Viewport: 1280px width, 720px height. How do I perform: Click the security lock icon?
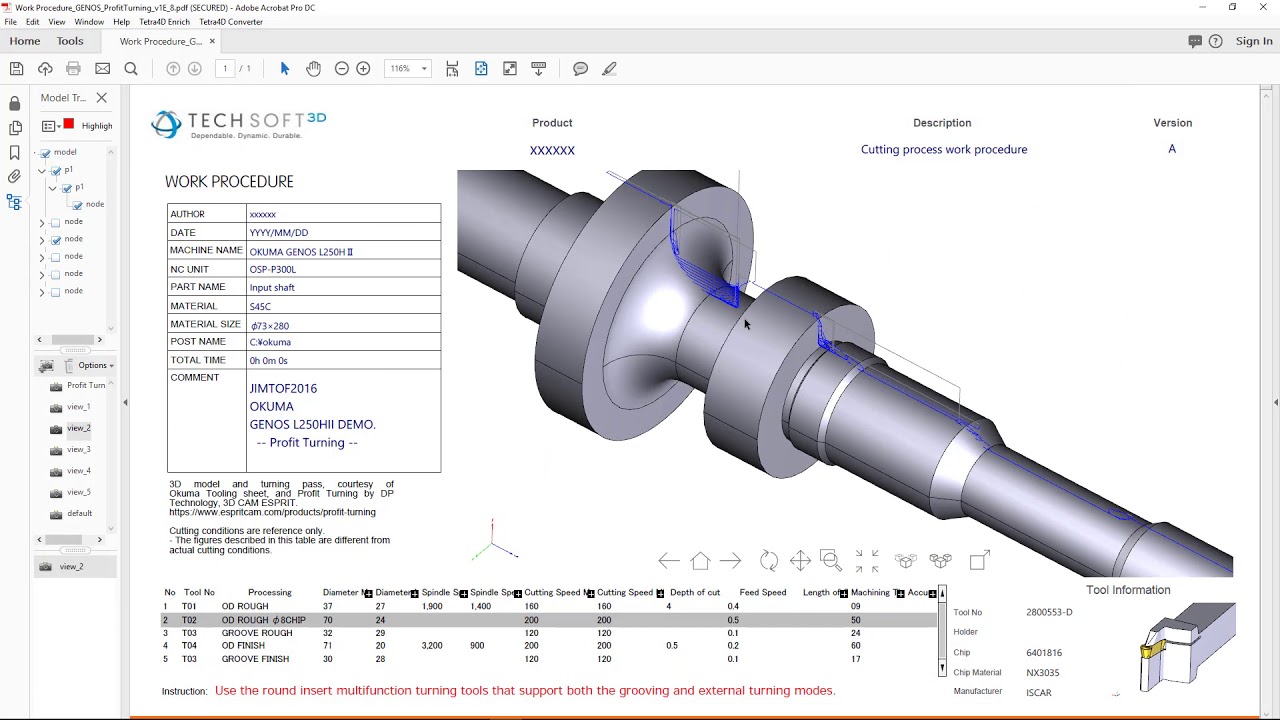point(14,103)
